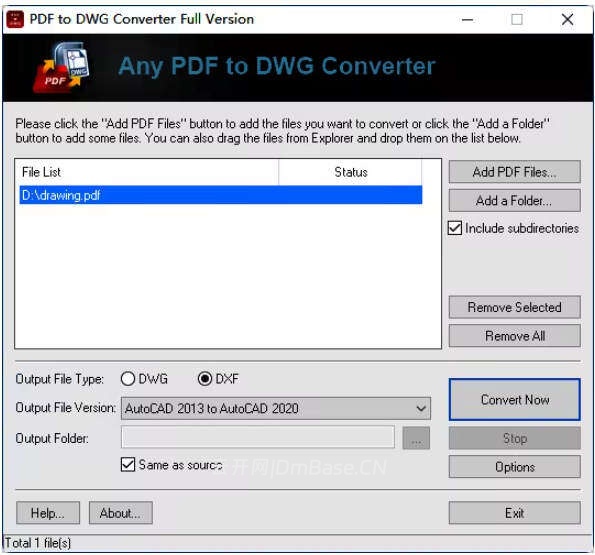Close the converter window
595x555 pixels.
click(567, 19)
